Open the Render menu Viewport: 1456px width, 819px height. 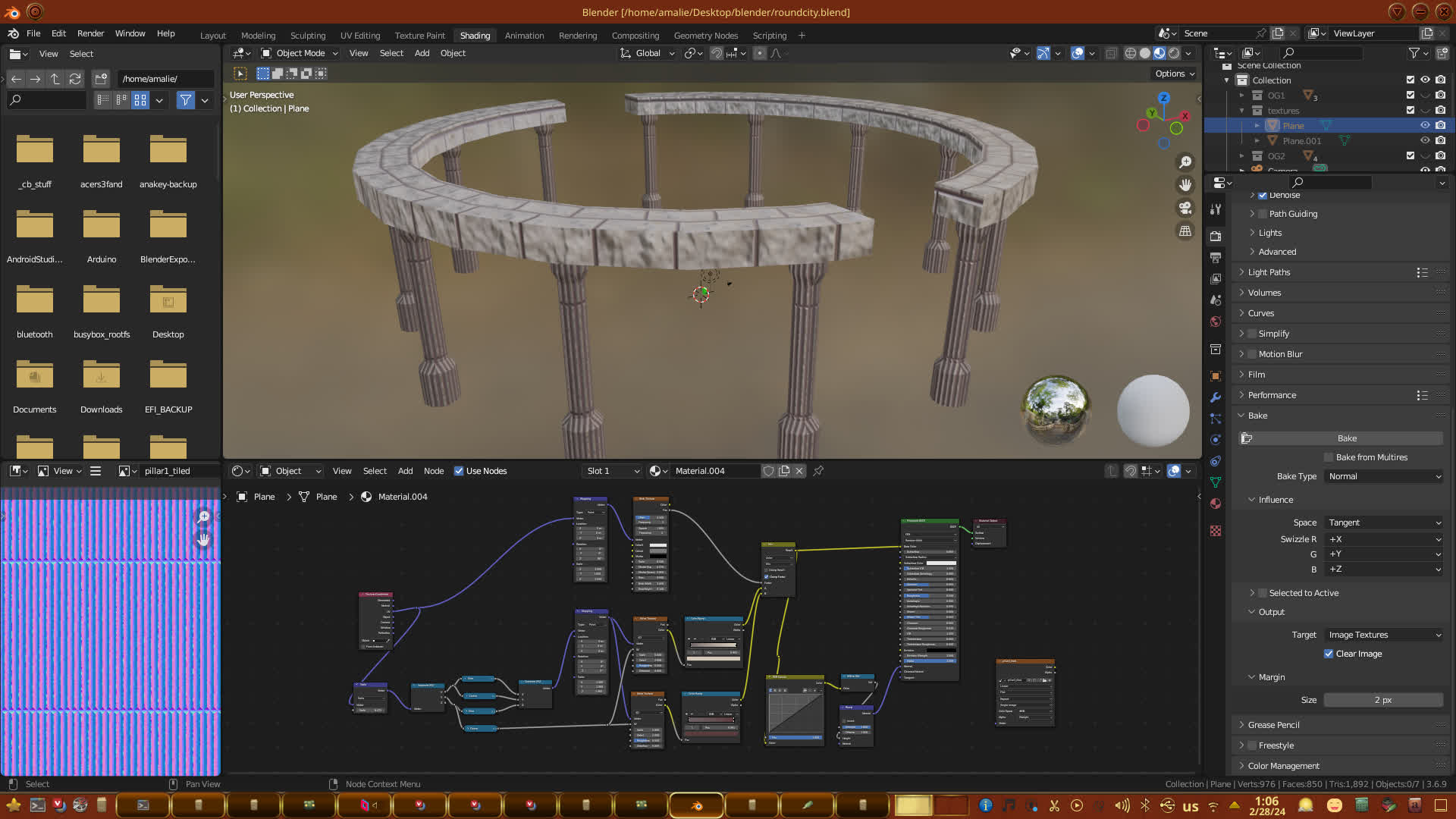coord(90,33)
